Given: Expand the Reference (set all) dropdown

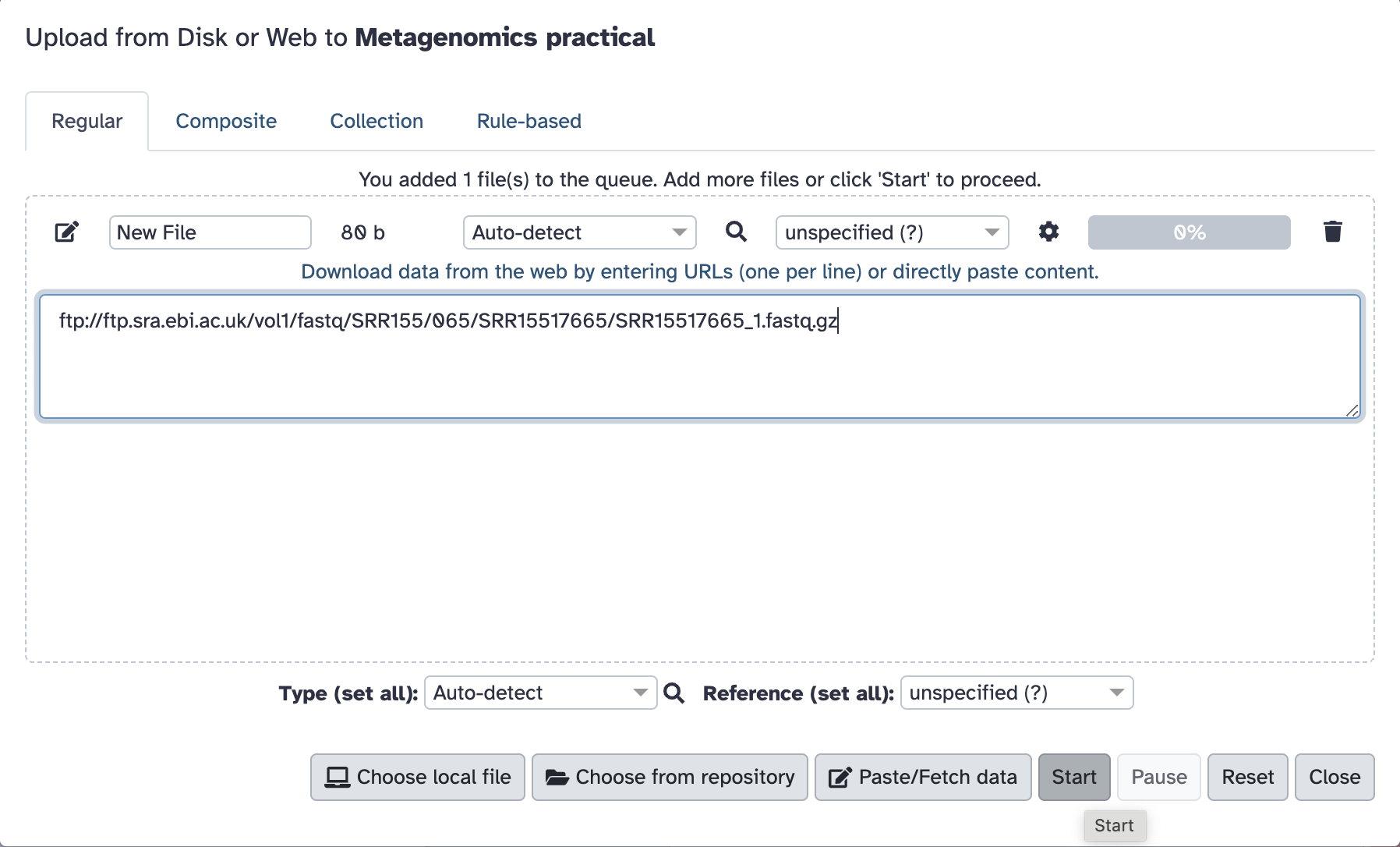Looking at the screenshot, I should pyautogui.click(x=1016, y=693).
